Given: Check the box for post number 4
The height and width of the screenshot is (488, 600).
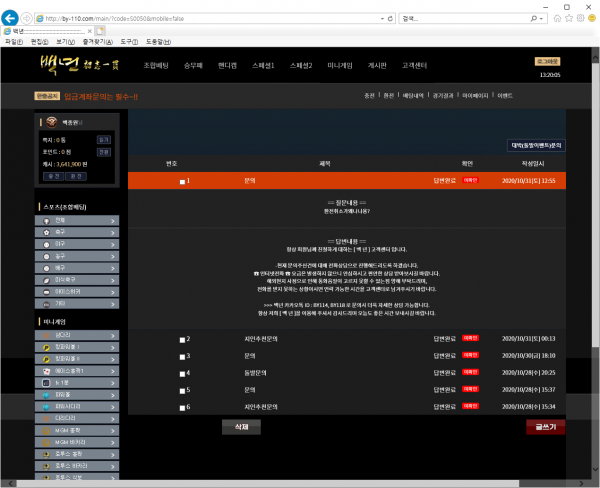Looking at the screenshot, I should (x=182, y=374).
